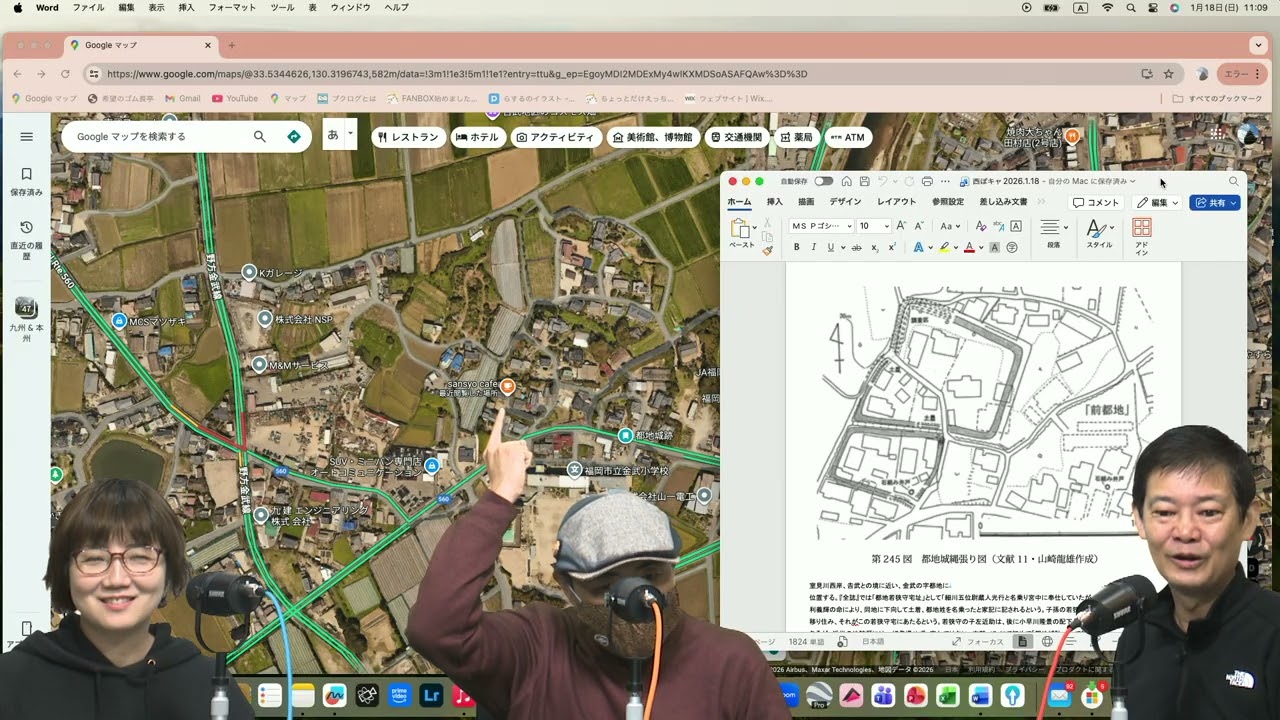1280x720 pixels.
Task: Click the 共有 share button
Action: 1214,202
